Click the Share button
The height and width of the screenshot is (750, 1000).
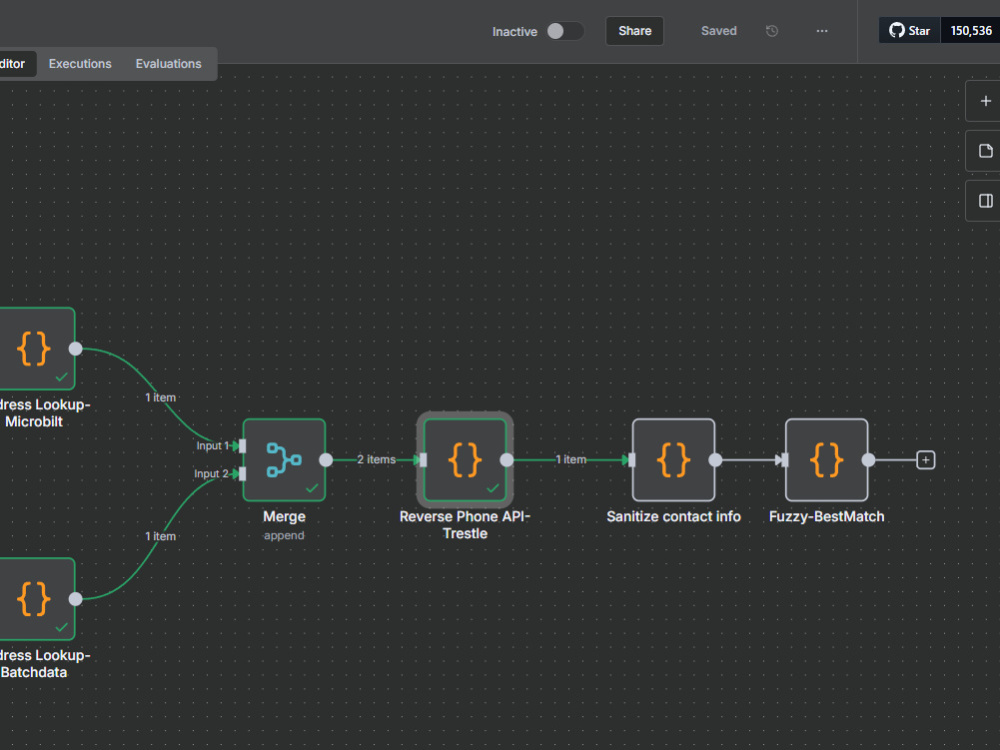click(635, 31)
